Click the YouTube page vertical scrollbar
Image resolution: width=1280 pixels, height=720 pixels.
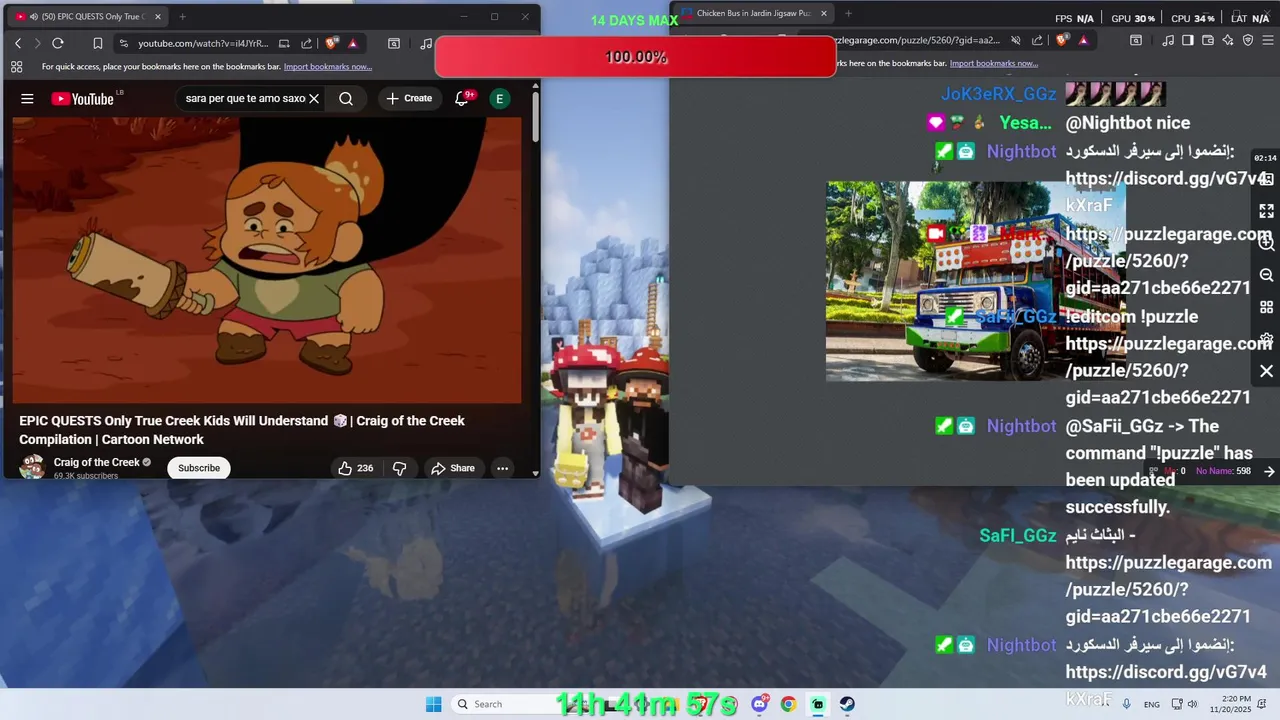click(535, 117)
